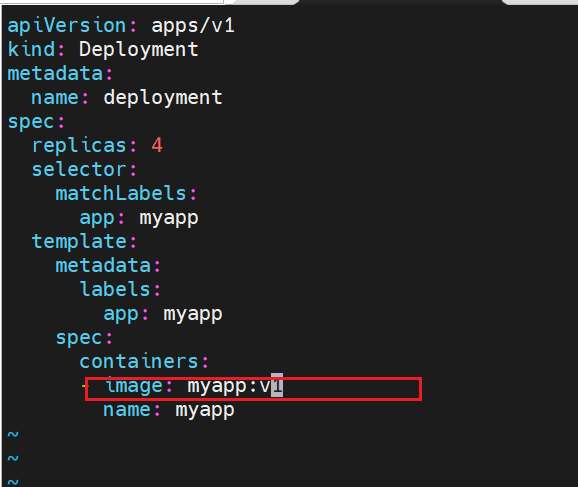Click the 'apps/v1' value

pos(193,26)
